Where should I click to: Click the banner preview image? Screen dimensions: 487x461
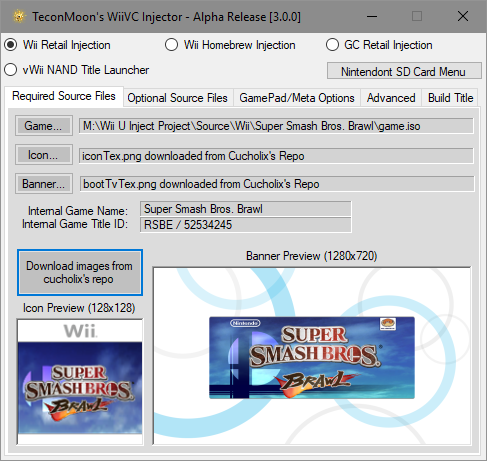coord(312,356)
